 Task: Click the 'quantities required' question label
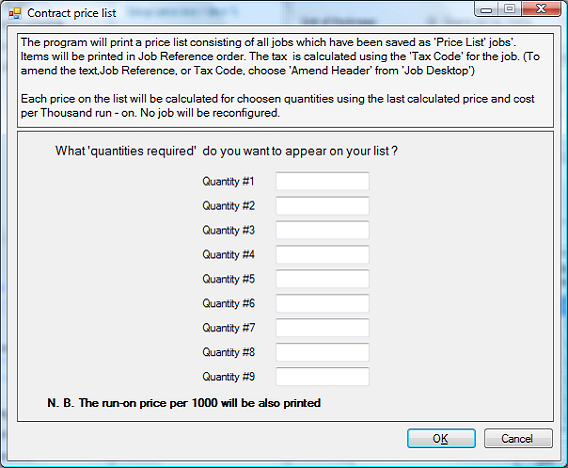(226, 151)
